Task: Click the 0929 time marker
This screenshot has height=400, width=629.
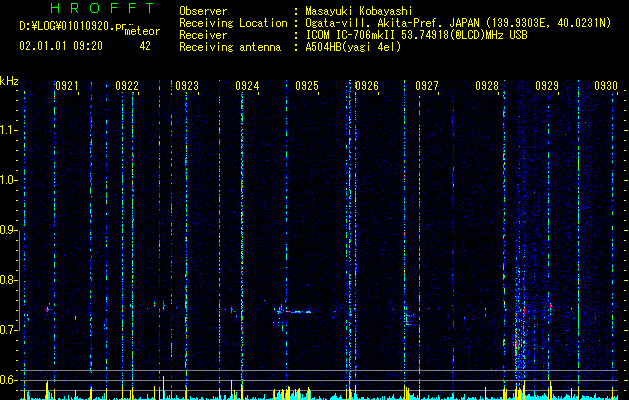Action: click(x=547, y=86)
